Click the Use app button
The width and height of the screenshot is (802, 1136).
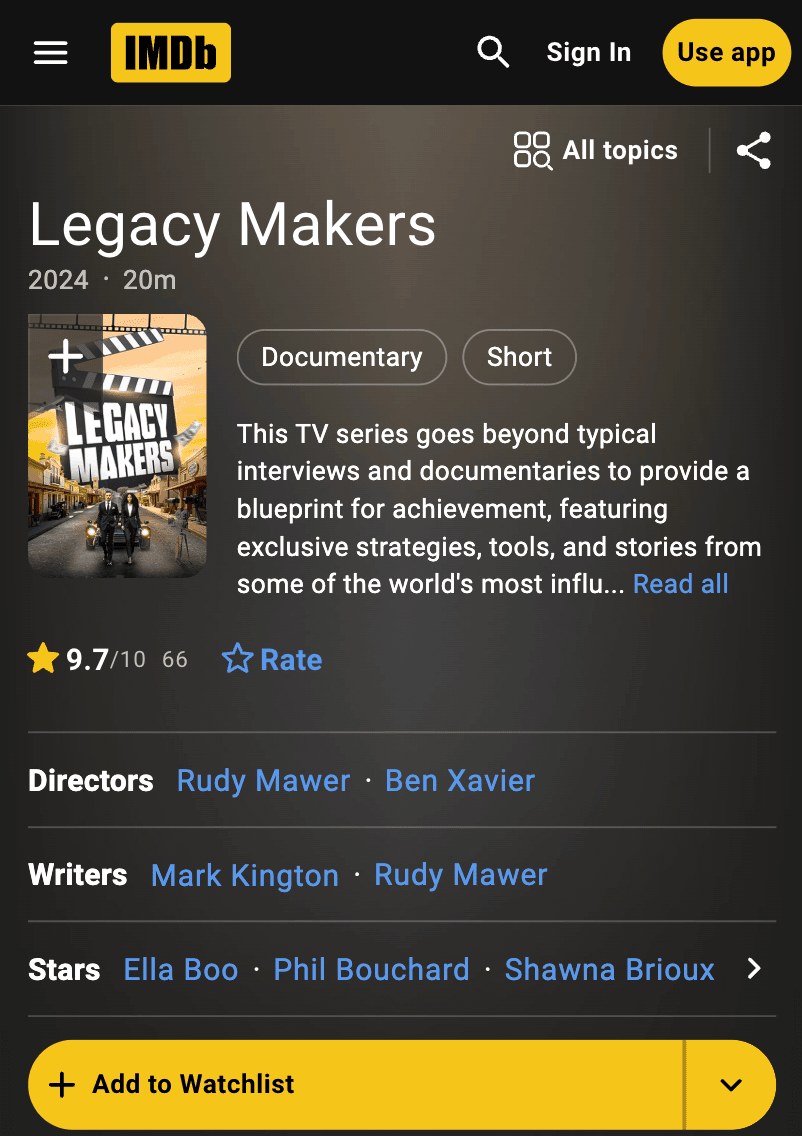[726, 53]
